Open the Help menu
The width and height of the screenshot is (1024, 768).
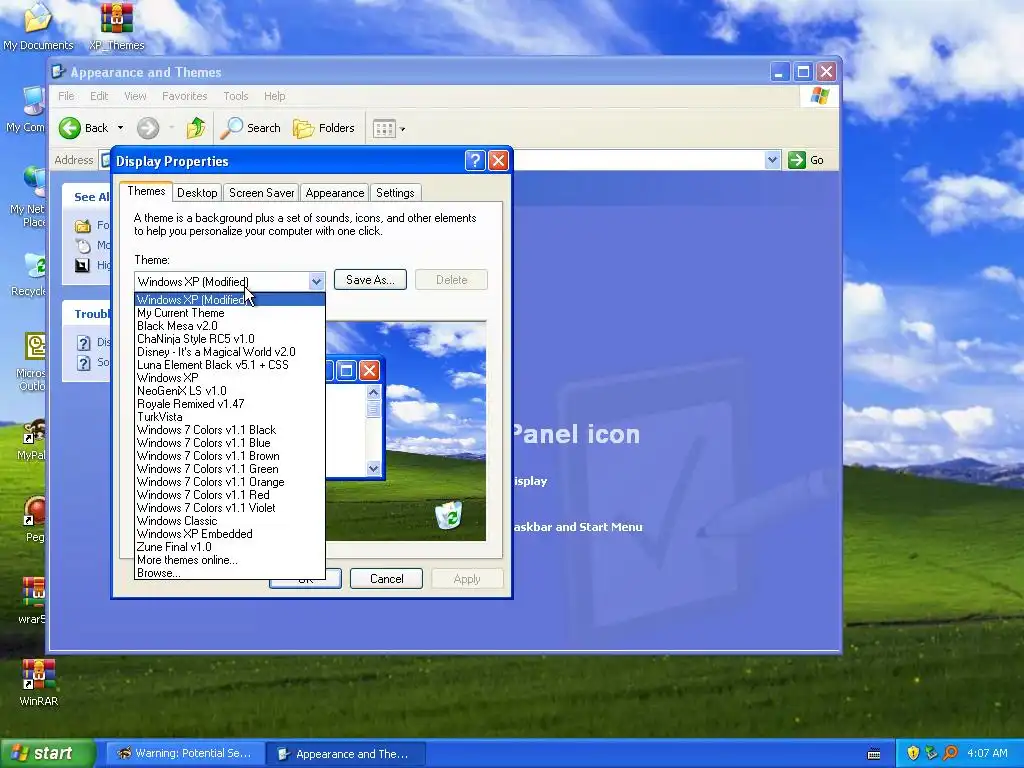[274, 96]
